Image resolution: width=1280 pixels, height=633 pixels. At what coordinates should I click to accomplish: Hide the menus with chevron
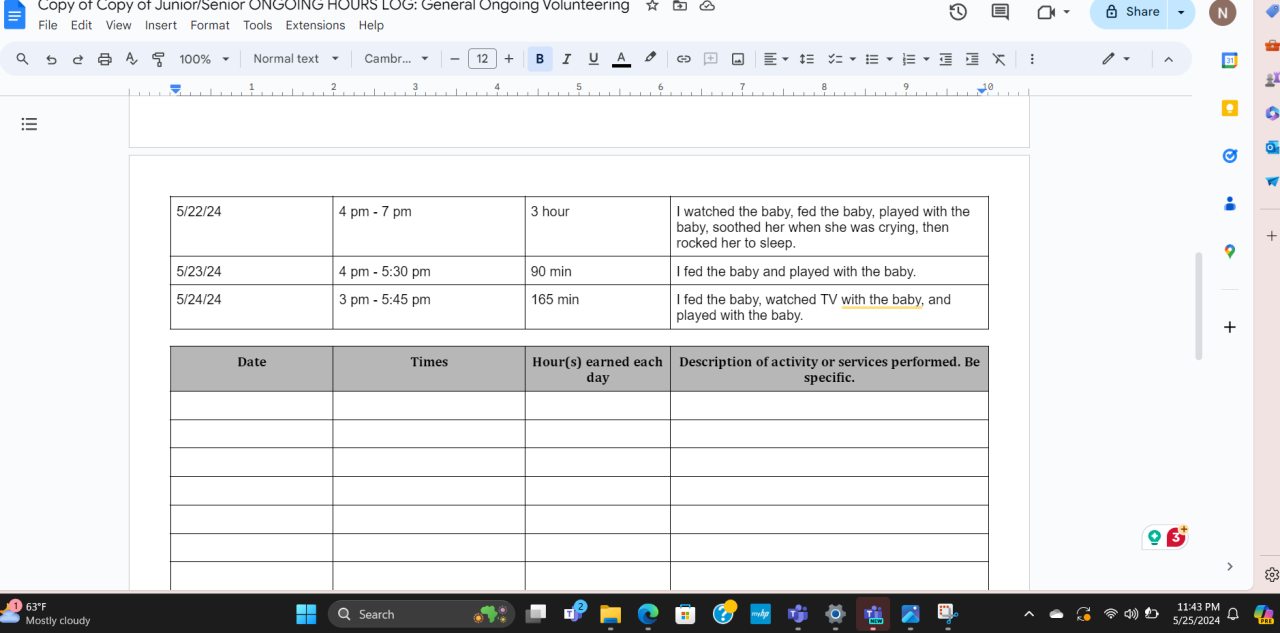pyautogui.click(x=1168, y=59)
